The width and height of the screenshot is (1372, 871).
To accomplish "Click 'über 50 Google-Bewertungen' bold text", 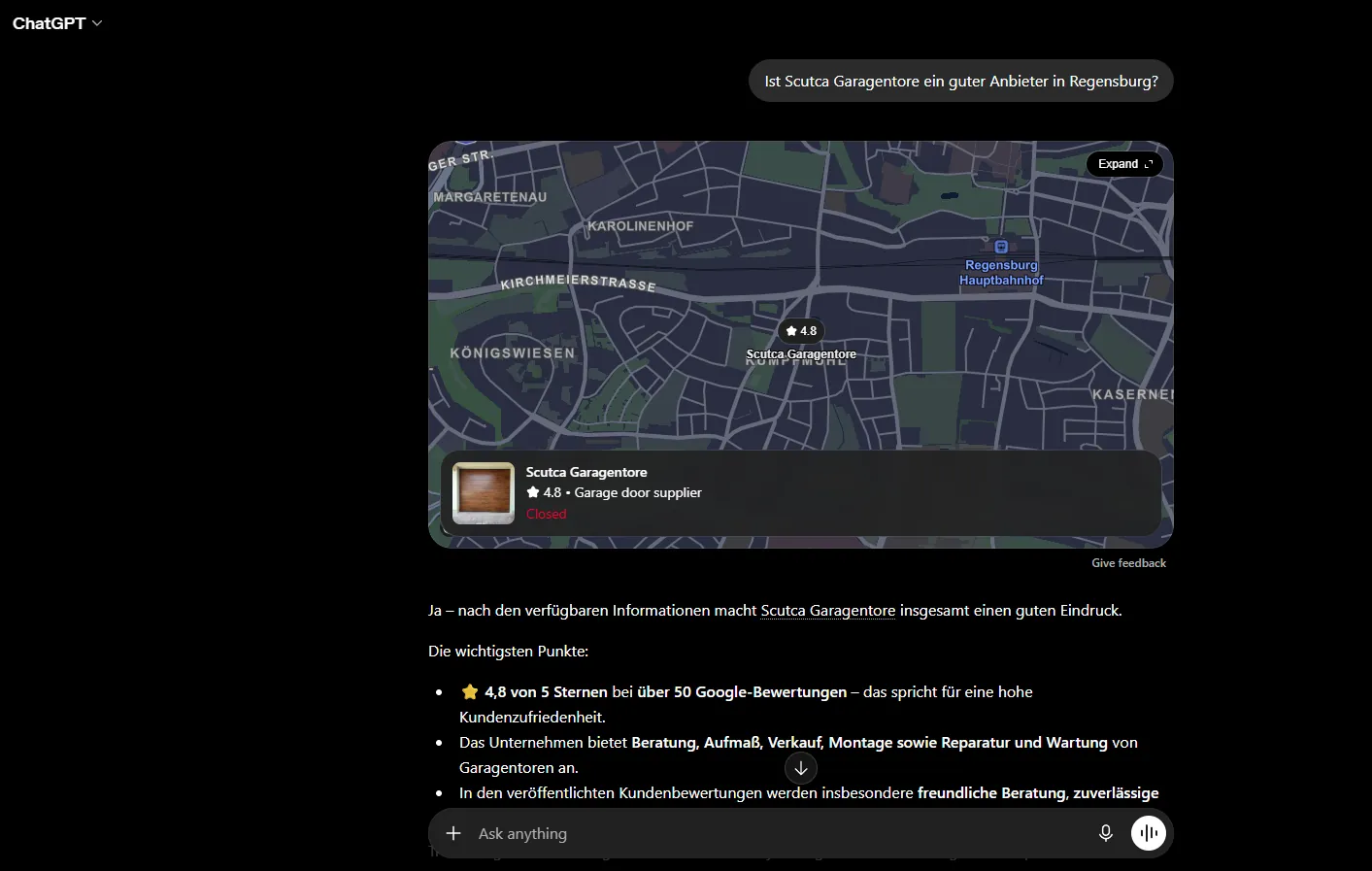I will (742, 692).
